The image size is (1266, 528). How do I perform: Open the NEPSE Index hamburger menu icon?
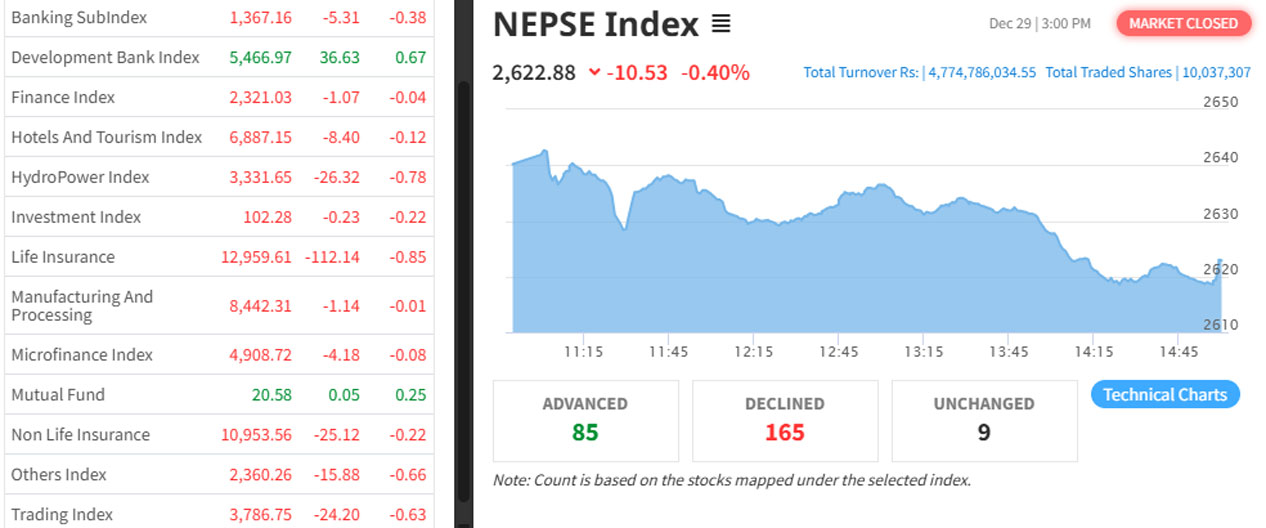pos(721,24)
